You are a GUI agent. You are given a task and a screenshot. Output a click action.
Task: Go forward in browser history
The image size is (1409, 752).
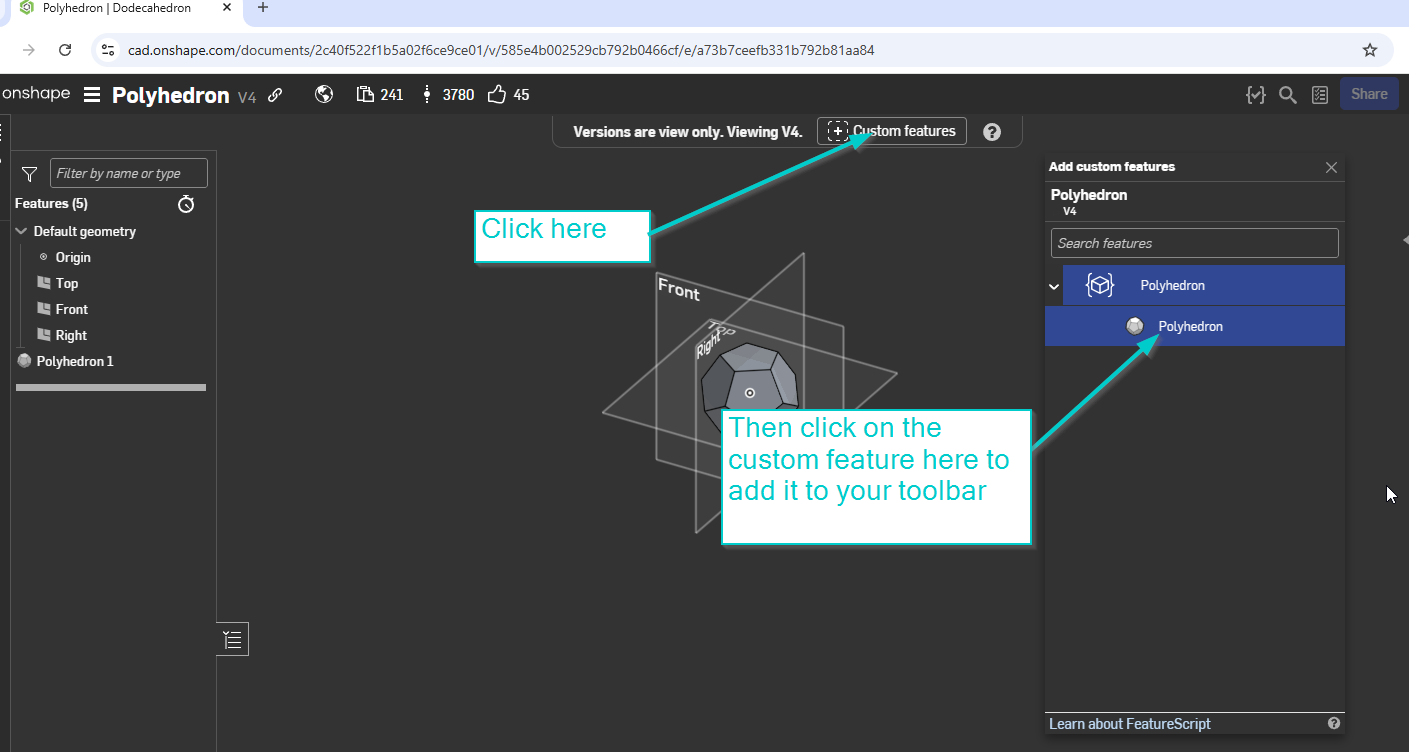[29, 50]
